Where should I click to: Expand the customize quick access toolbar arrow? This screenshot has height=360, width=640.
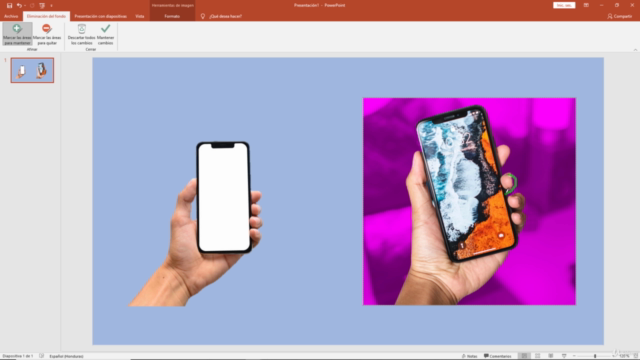[x=51, y=6]
